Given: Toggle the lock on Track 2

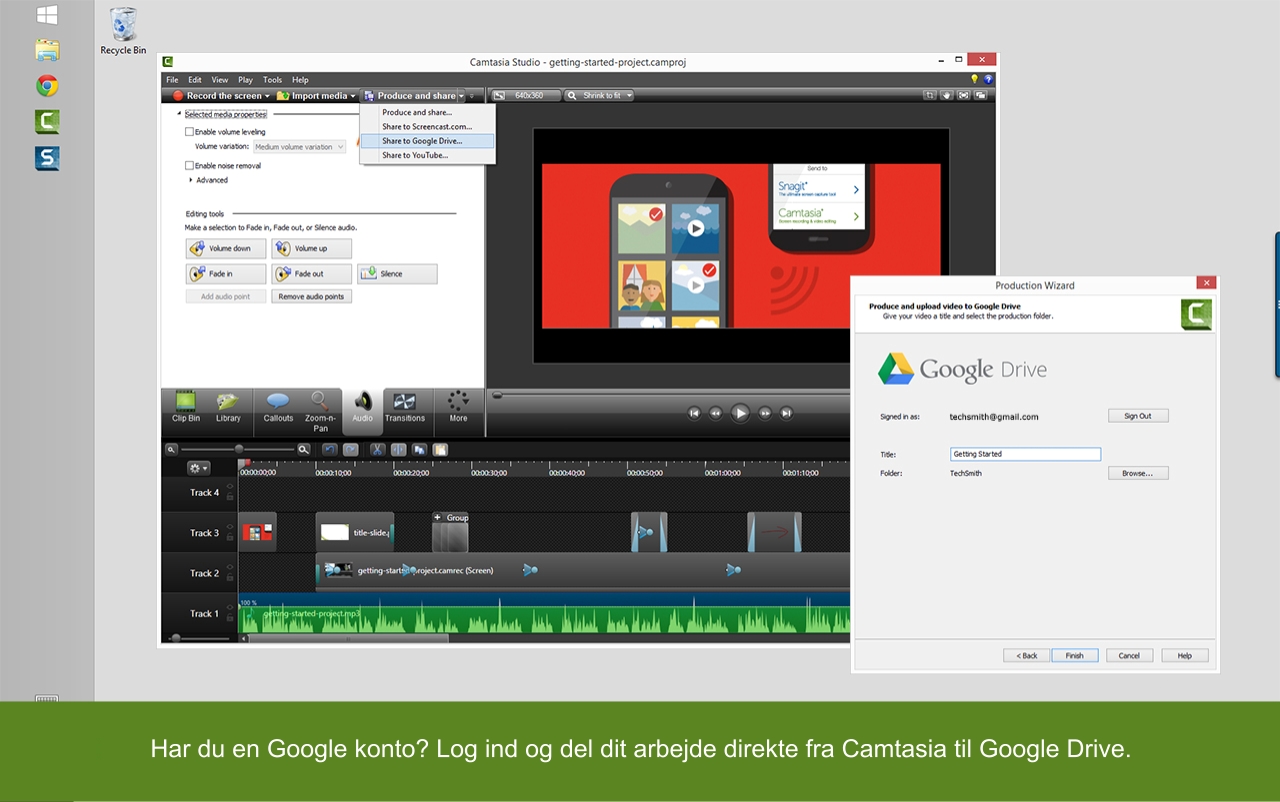Looking at the screenshot, I should click(230, 578).
